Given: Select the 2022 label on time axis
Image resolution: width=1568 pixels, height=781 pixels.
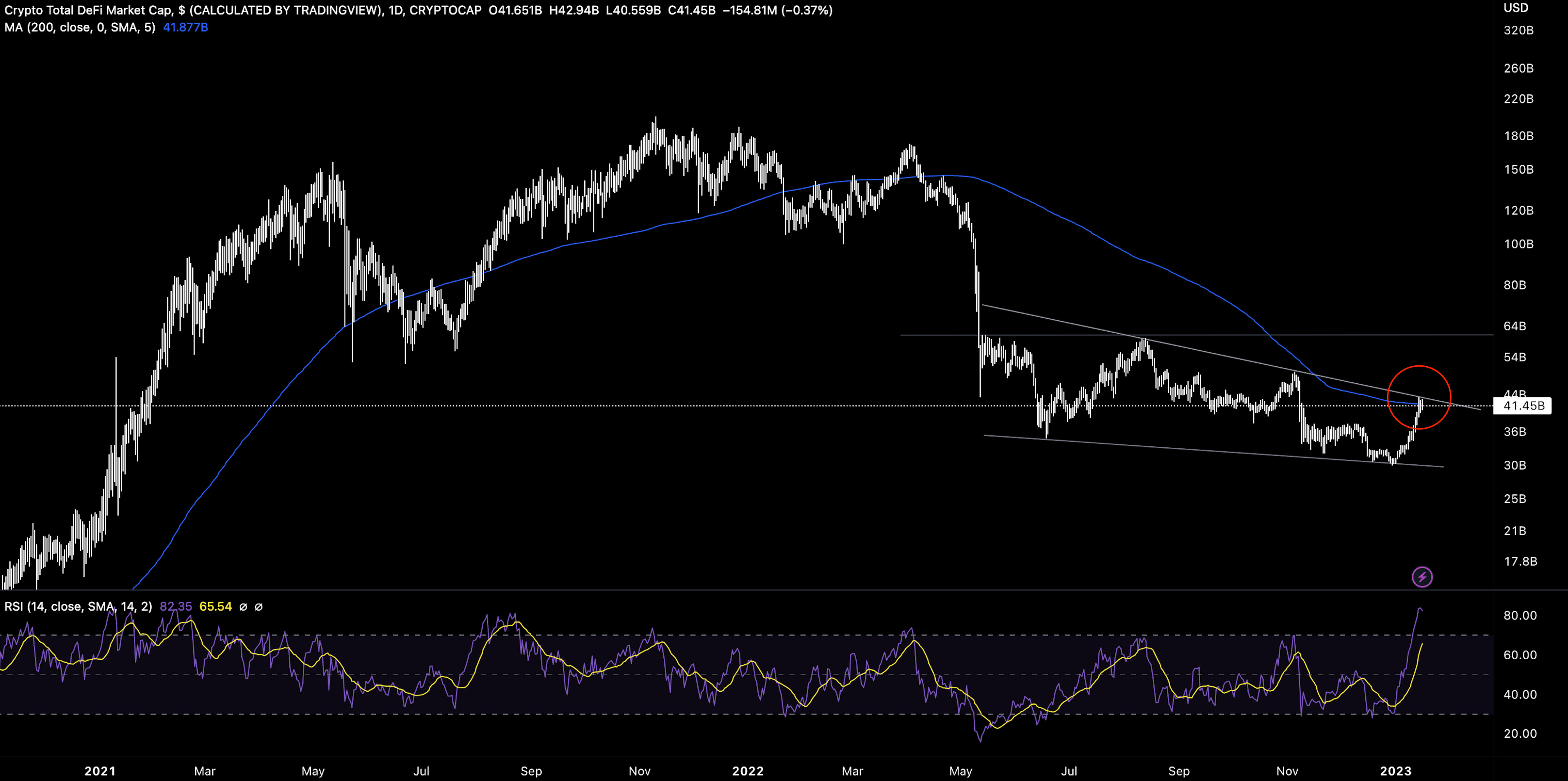Looking at the screenshot, I should [x=748, y=771].
